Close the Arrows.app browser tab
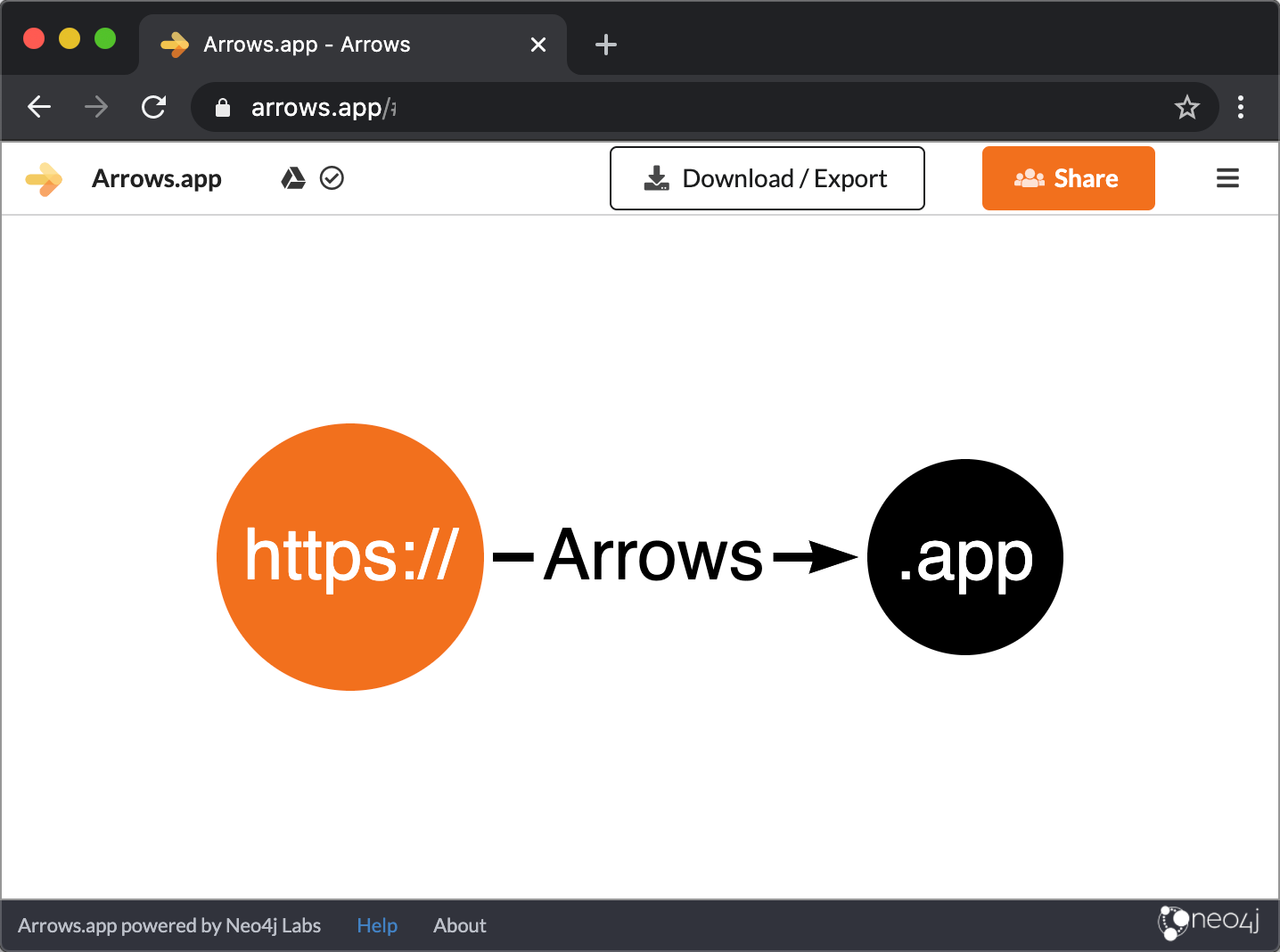Screen dimensions: 1280x952 (538, 45)
